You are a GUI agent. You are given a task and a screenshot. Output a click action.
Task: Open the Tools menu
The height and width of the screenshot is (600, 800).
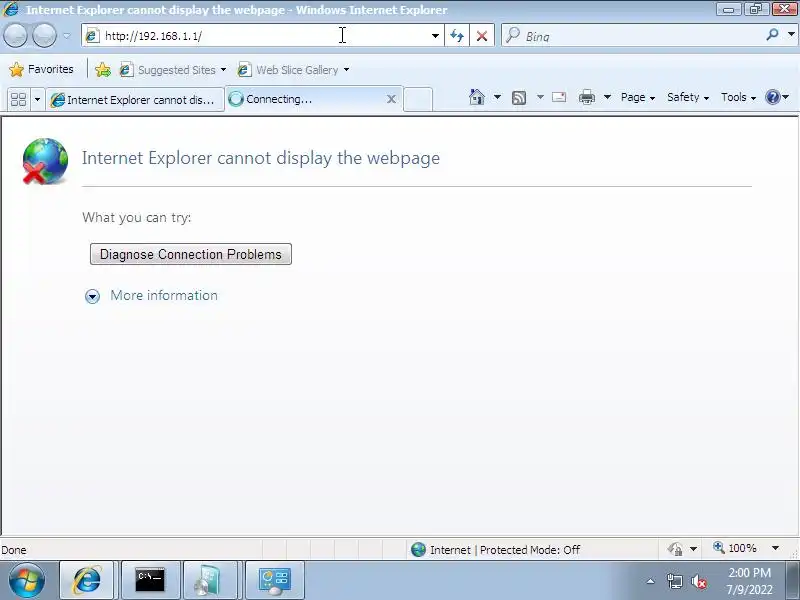(x=738, y=97)
